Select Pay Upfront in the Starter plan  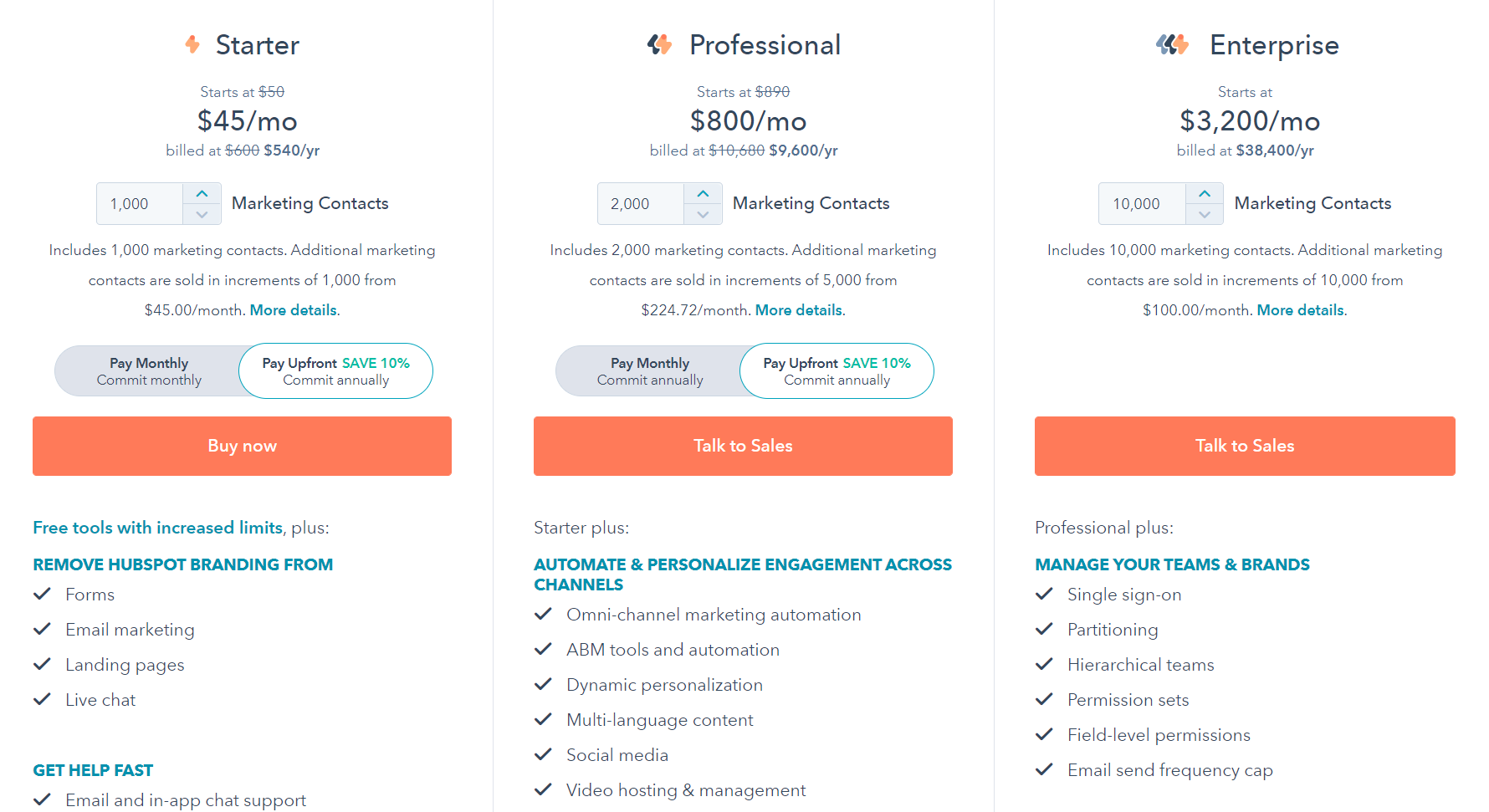click(x=335, y=371)
